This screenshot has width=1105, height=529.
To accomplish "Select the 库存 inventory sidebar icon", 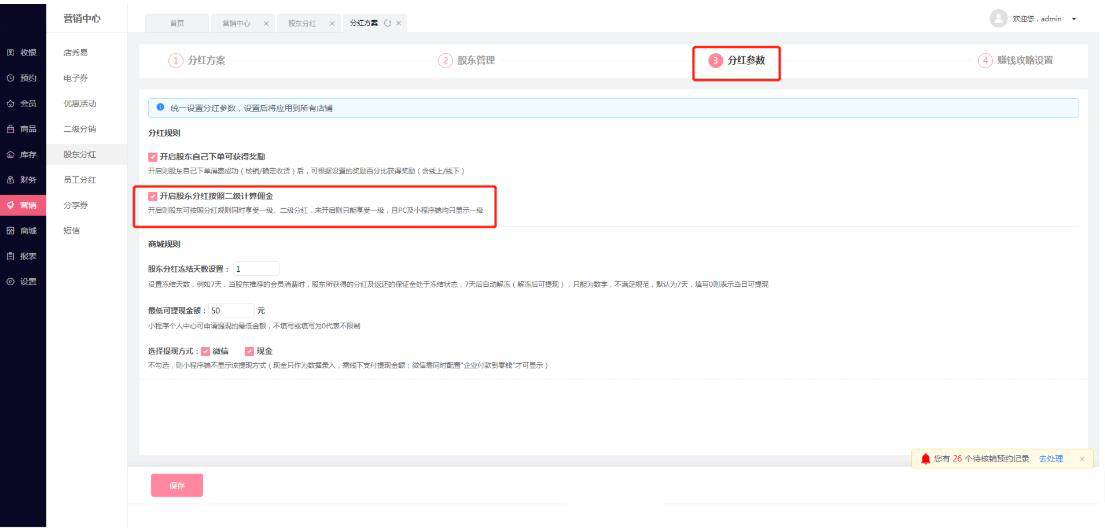I will point(11,154).
